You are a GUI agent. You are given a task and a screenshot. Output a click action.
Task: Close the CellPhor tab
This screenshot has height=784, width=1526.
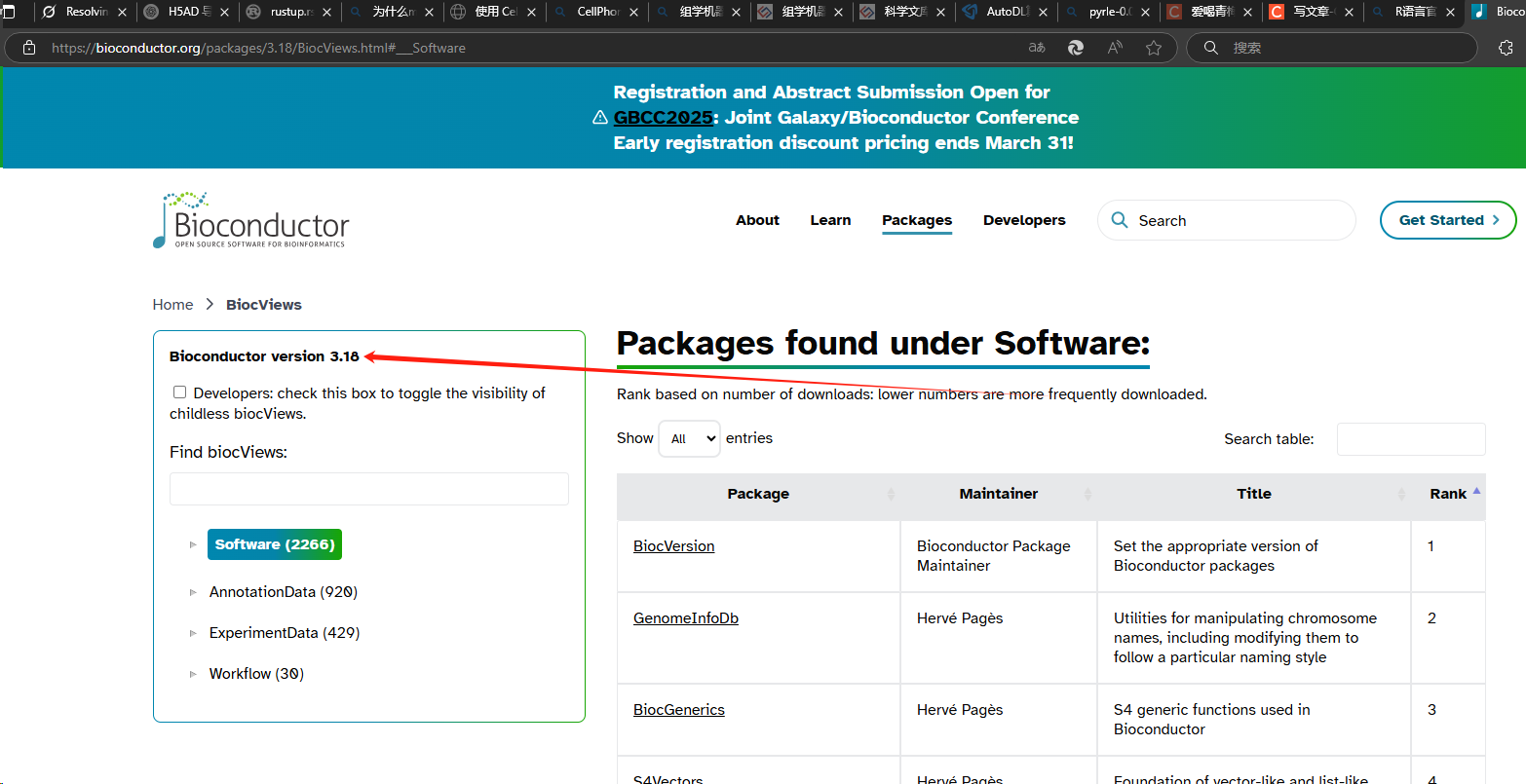coord(631,13)
